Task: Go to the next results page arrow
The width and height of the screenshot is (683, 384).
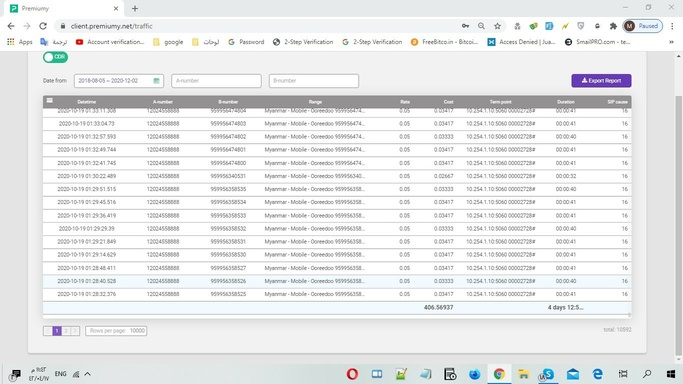Action: [75, 331]
